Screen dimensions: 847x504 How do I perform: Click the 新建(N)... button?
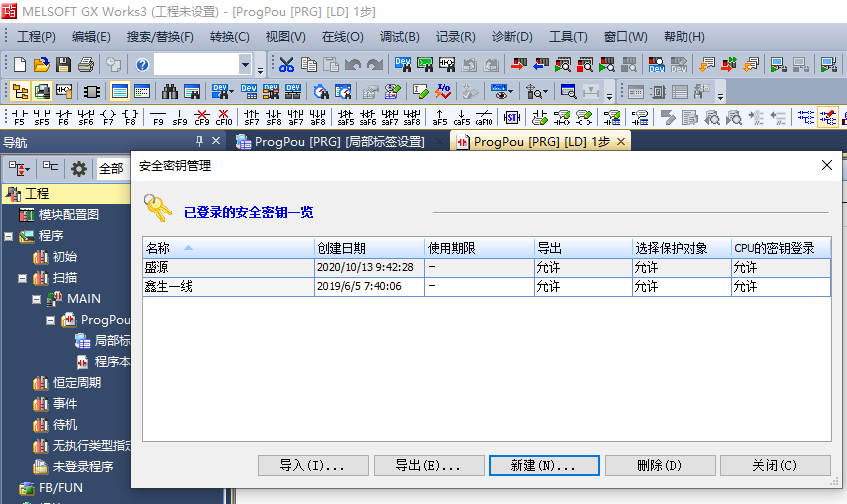coord(546,466)
